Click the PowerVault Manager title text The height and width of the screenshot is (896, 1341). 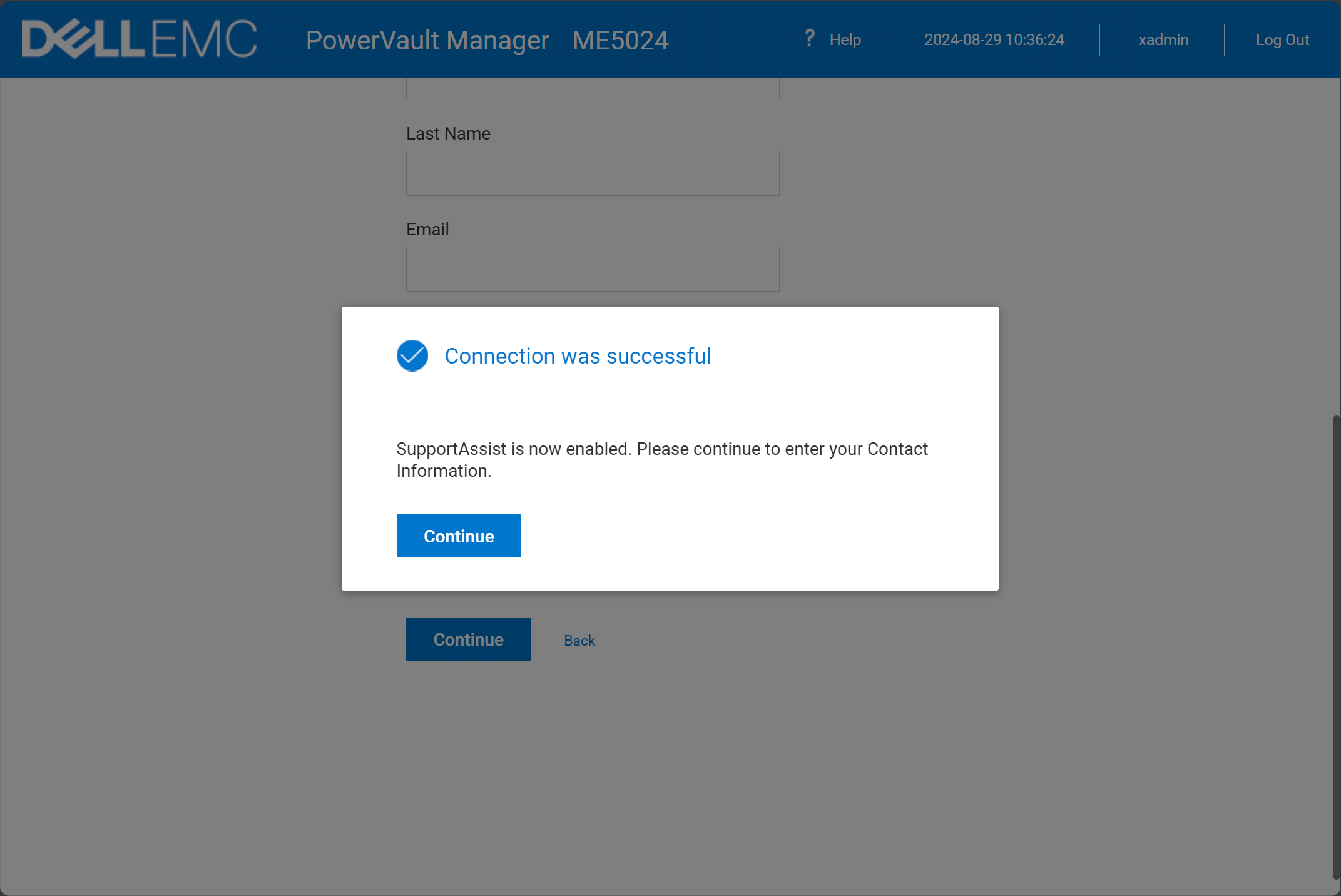click(427, 41)
